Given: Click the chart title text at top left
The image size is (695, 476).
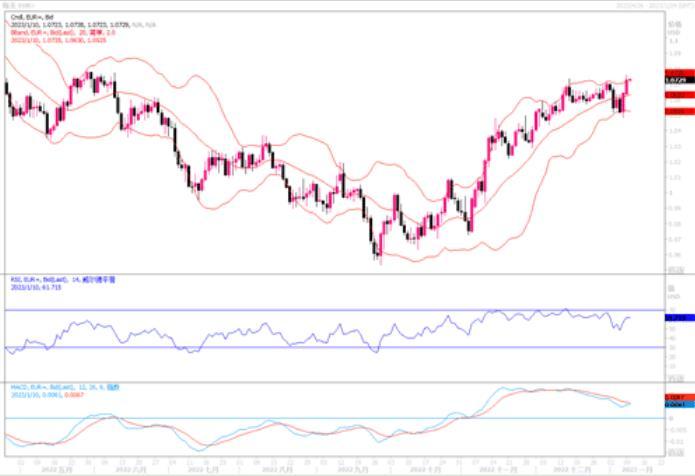Looking at the screenshot, I should (18, 5).
